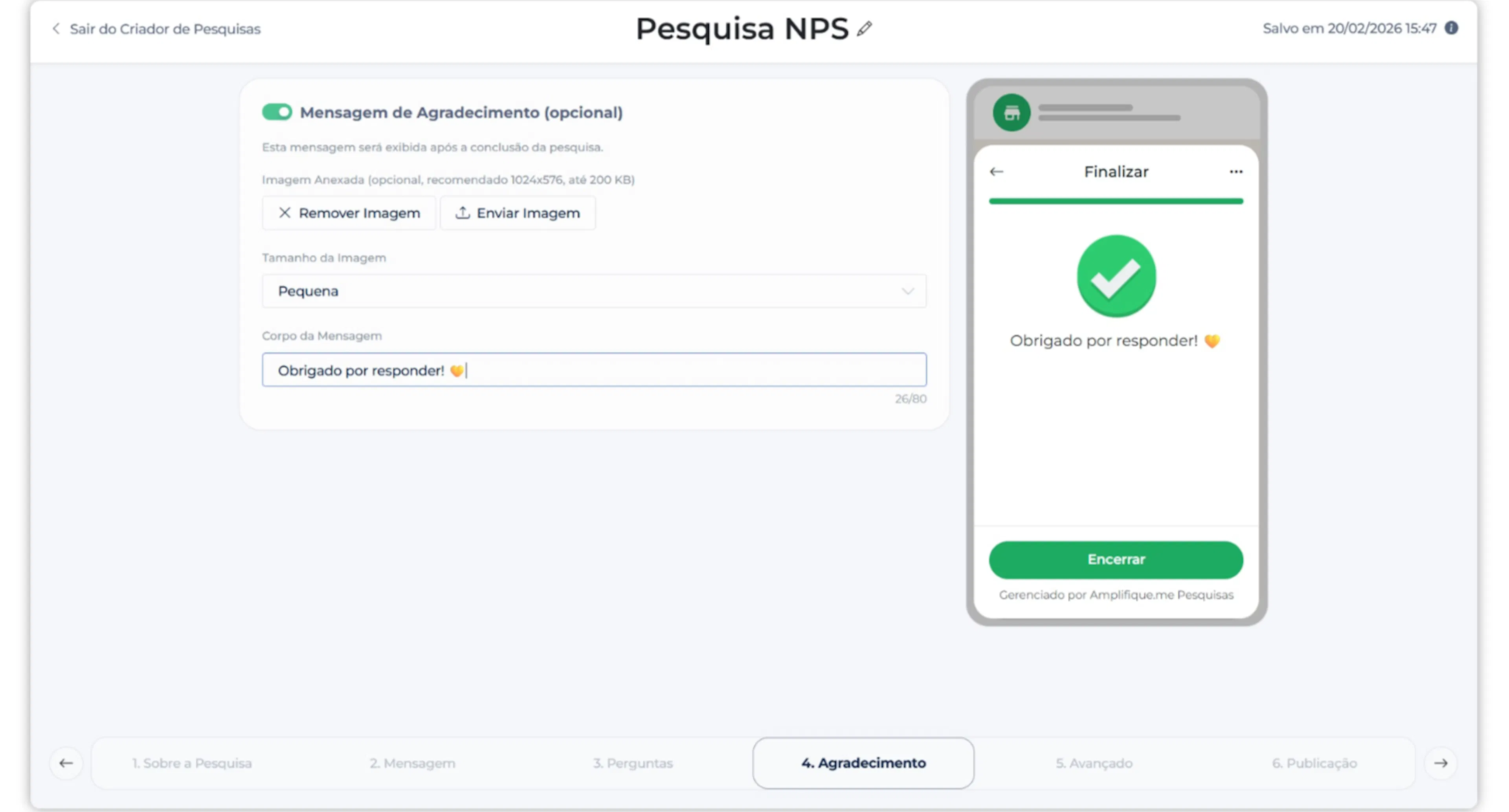Open the Tamanho da Imagem dropdown
Viewport: 1509px width, 812px height.
tap(593, 291)
